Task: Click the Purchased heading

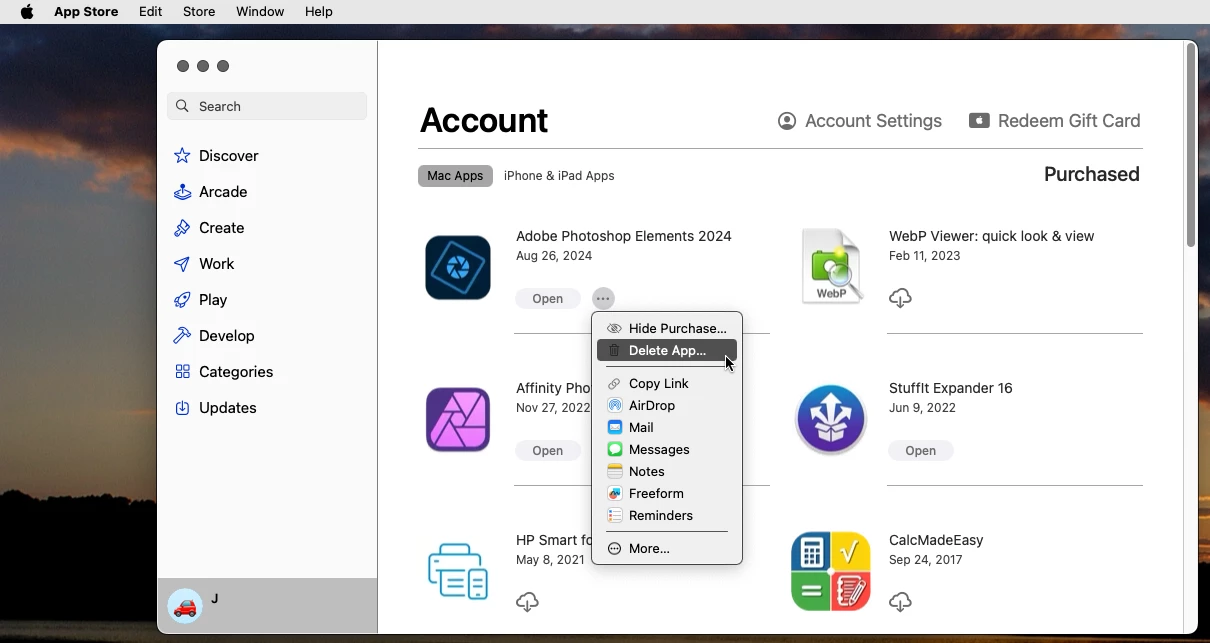Action: coord(1092,175)
